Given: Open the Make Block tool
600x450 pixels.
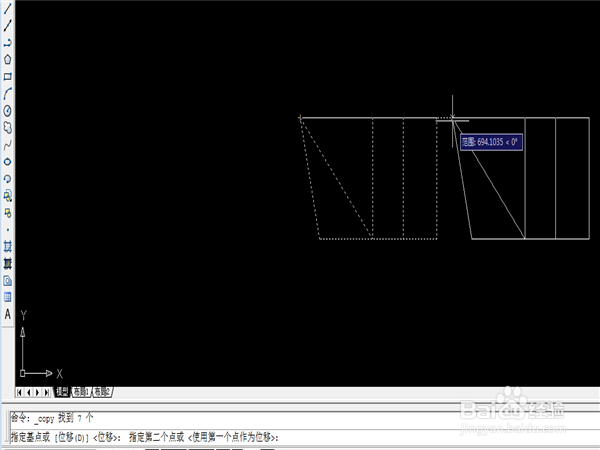Looking at the screenshot, I should click(8, 213).
